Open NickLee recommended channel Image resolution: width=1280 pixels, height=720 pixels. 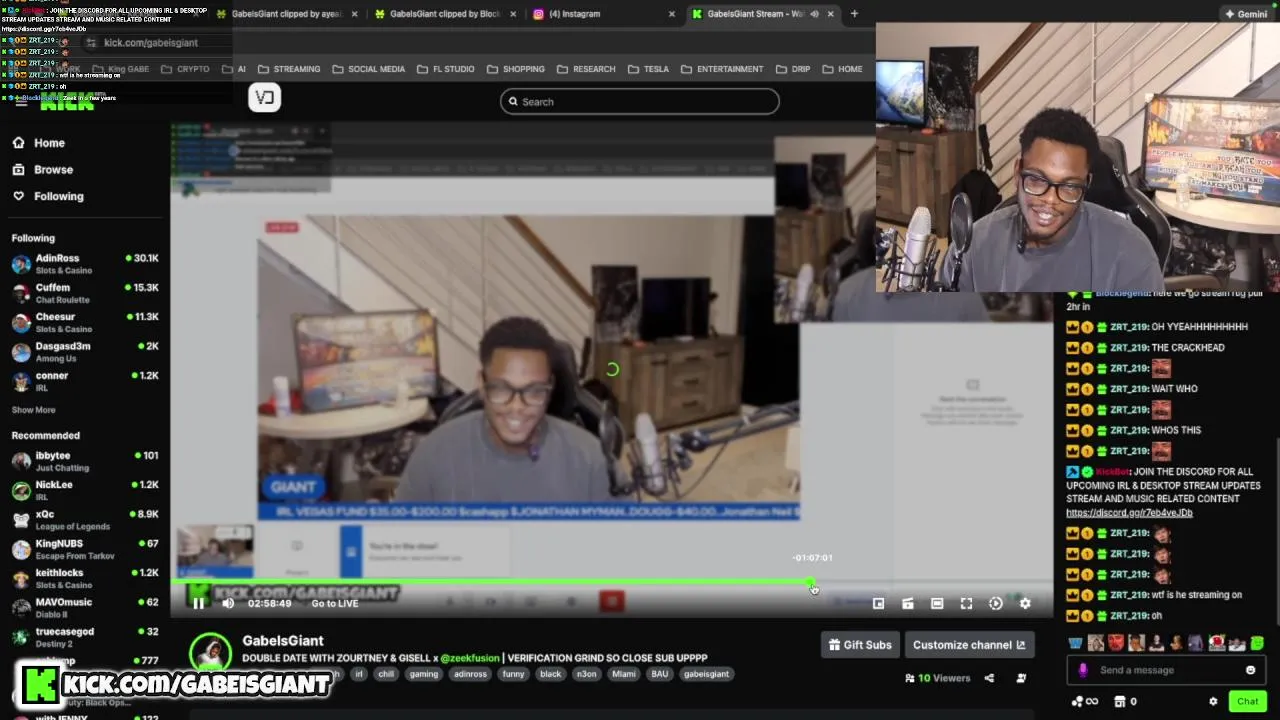(85, 490)
